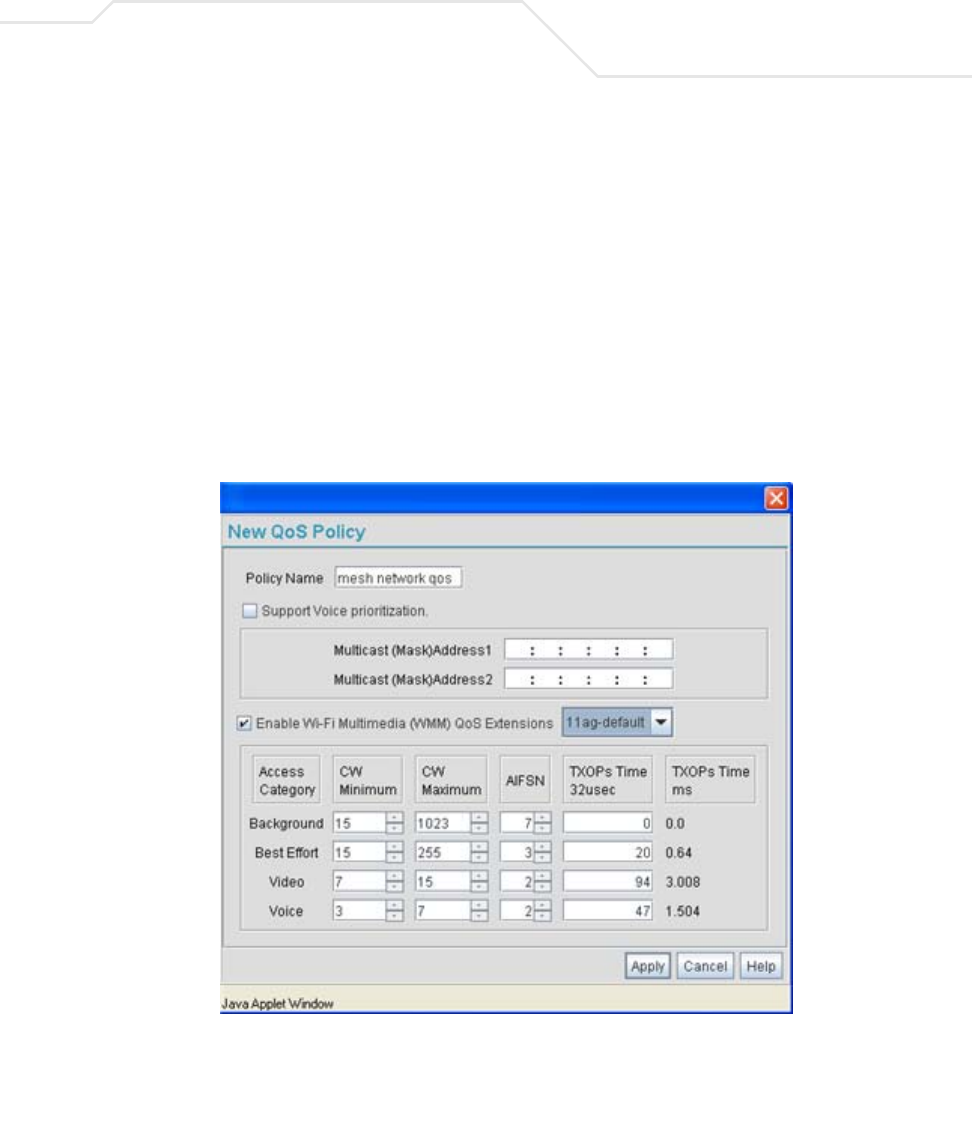Click the Java Applet Window status text
Screen dimensions: 972x1122
pyautogui.click(x=278, y=1004)
